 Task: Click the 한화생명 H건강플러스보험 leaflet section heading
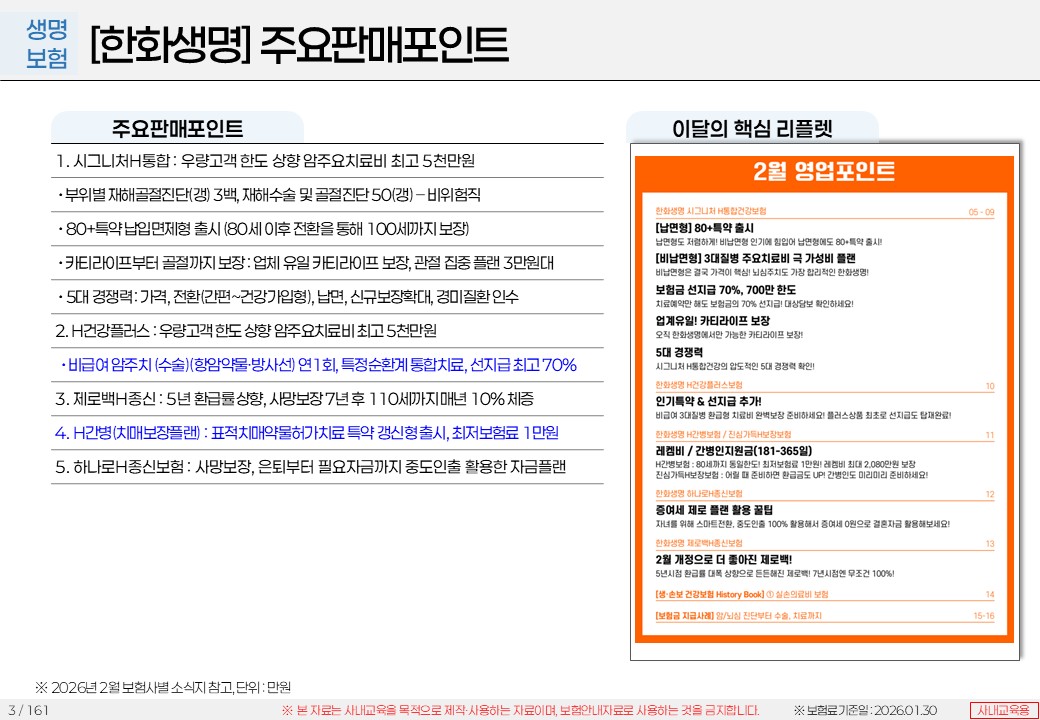pos(699,385)
